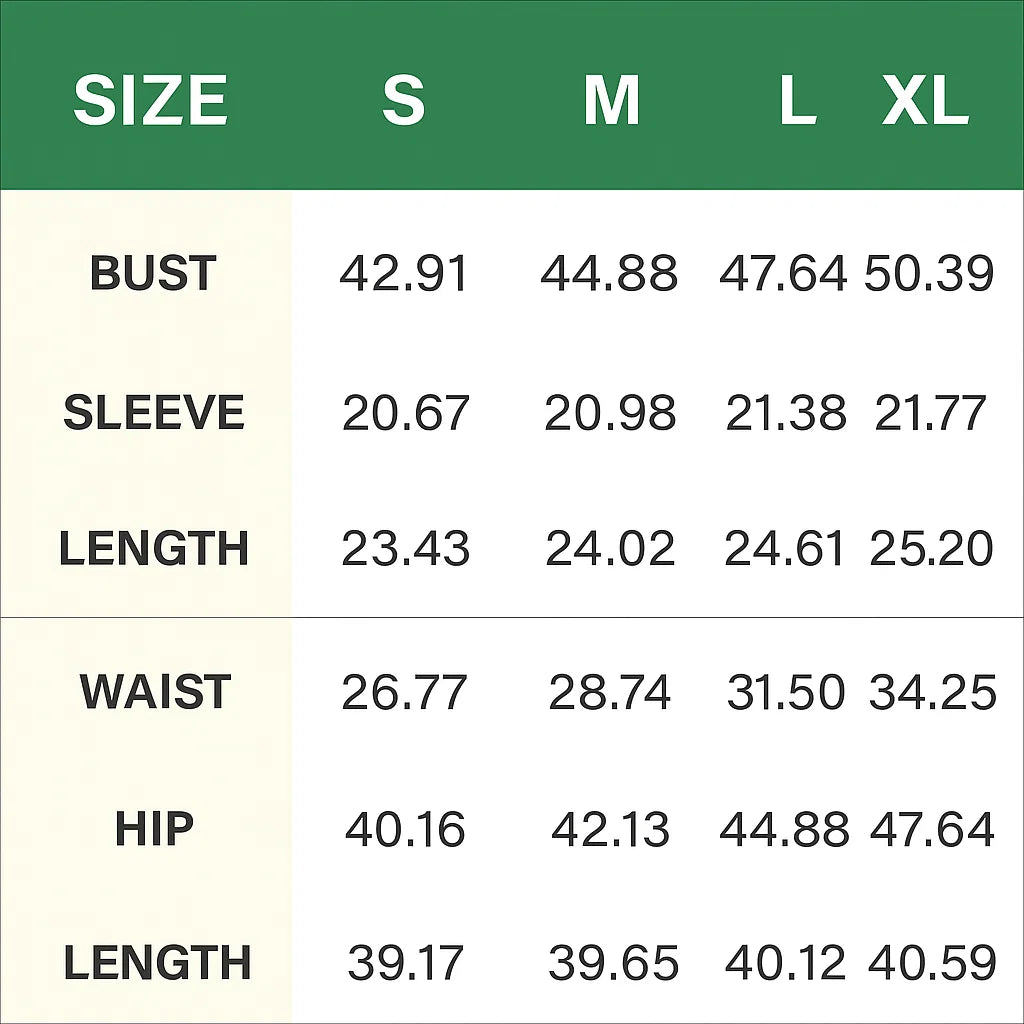Click the waist value 31.50
1024x1024 pixels.
786,692
